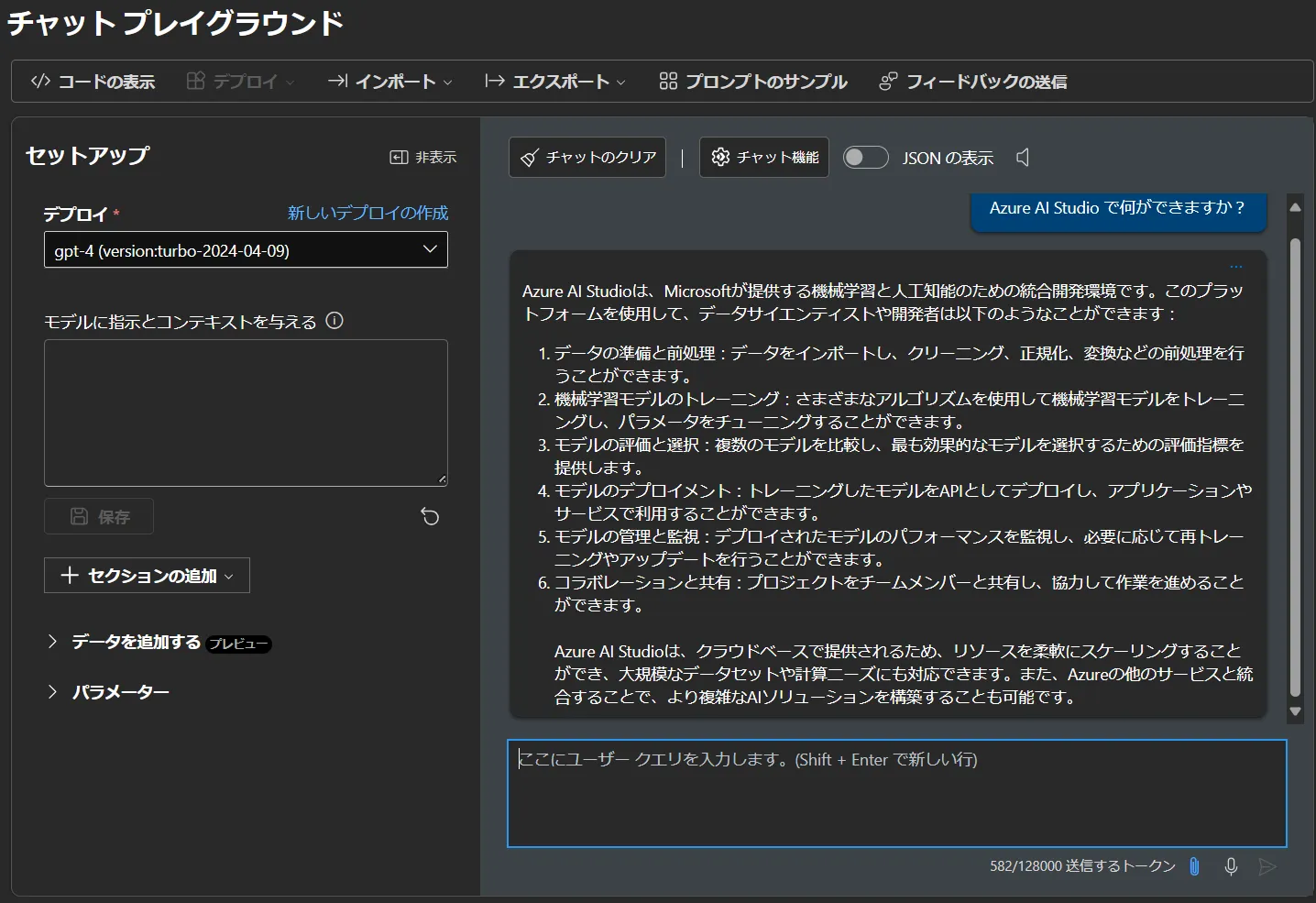Expand the データを追加する section
1316x903 pixels.
tap(52, 642)
